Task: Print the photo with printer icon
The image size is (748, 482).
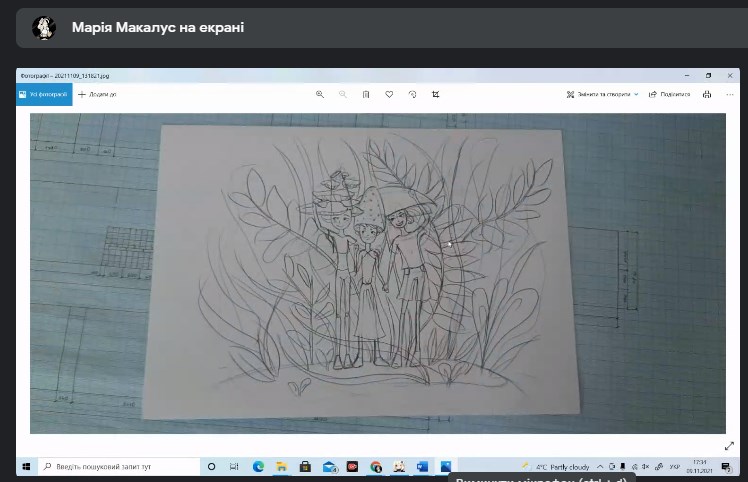Action: point(707,94)
